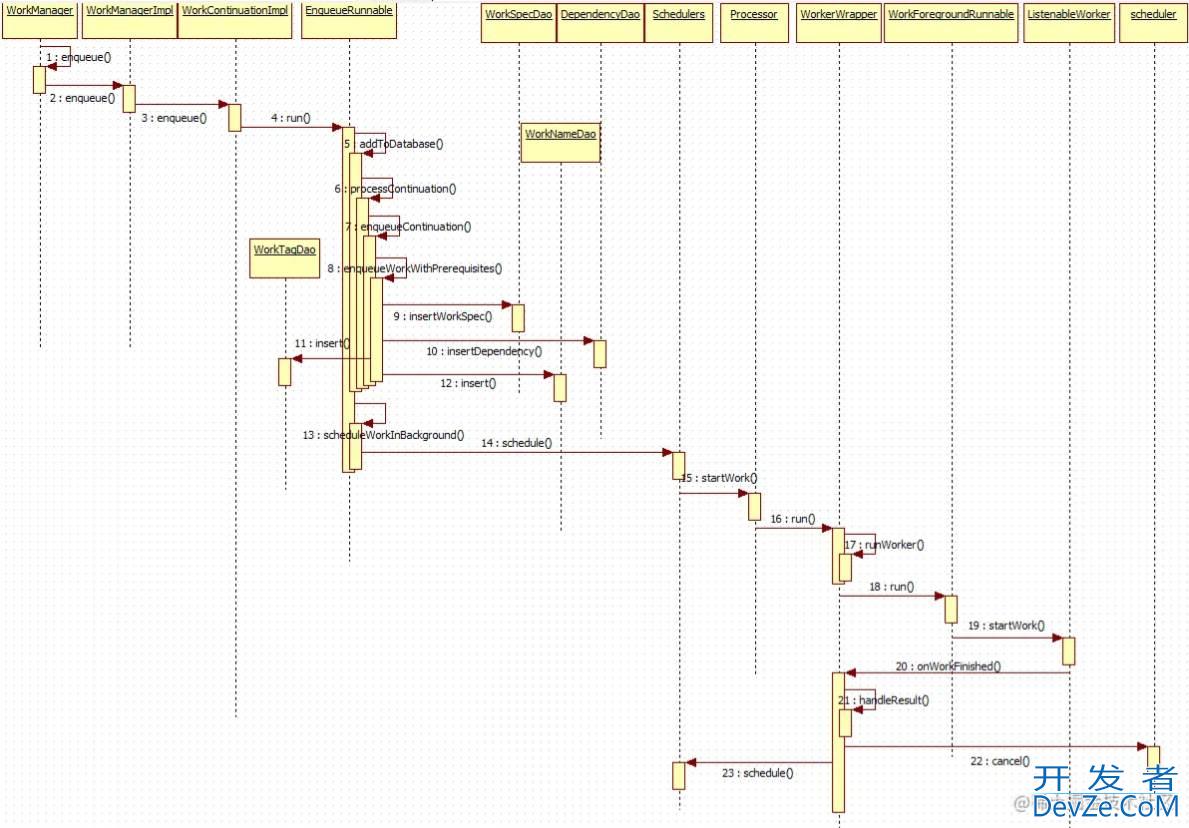This screenshot has width=1189, height=828.
Task: Select the '7 : enqueueContinuation()' label
Action: click(408, 226)
